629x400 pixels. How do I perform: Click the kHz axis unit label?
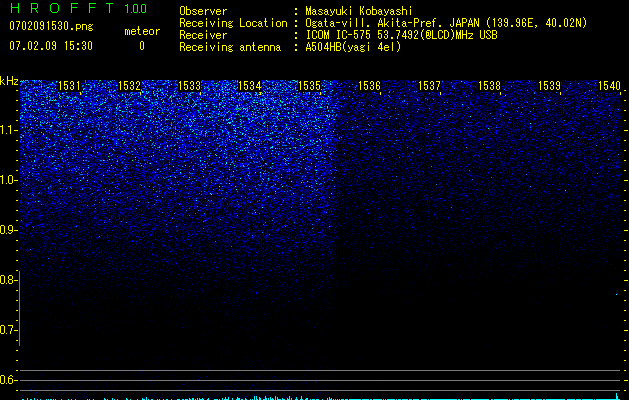(x=9, y=81)
